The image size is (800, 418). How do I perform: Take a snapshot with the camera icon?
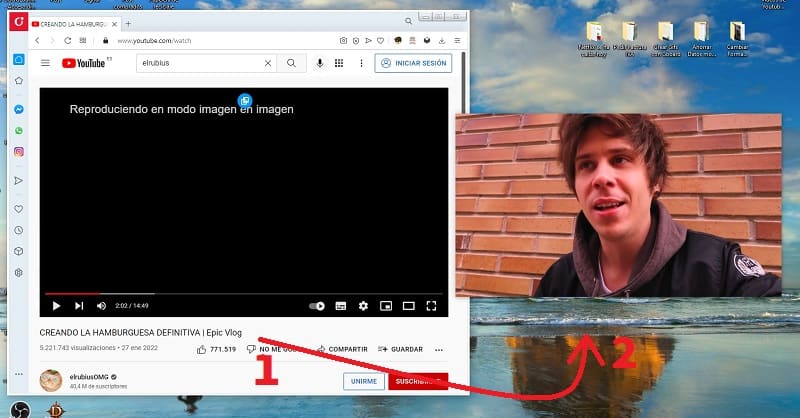coord(343,40)
